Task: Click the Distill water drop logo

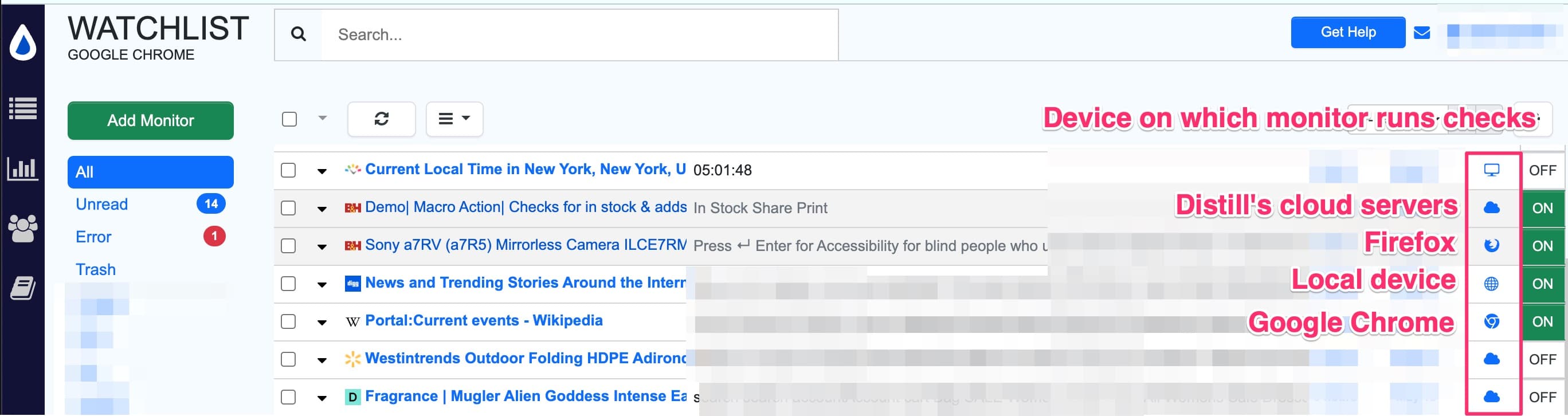Action: [x=22, y=42]
